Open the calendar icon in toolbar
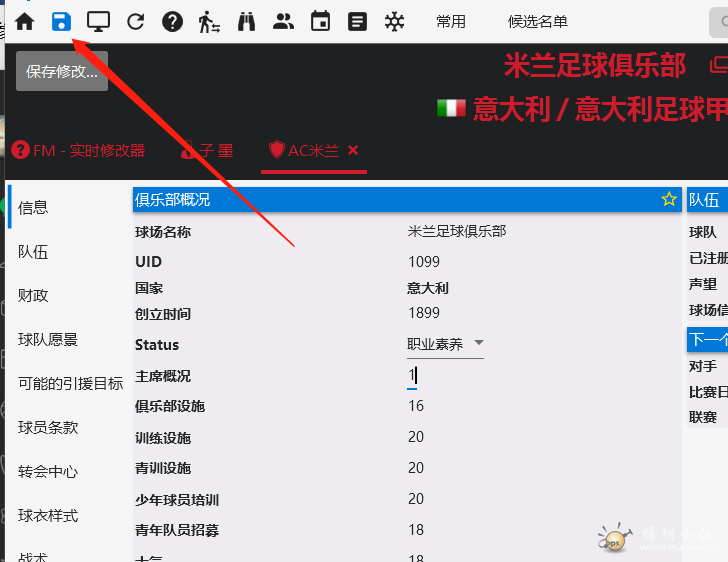Image resolution: width=728 pixels, height=562 pixels. click(320, 21)
